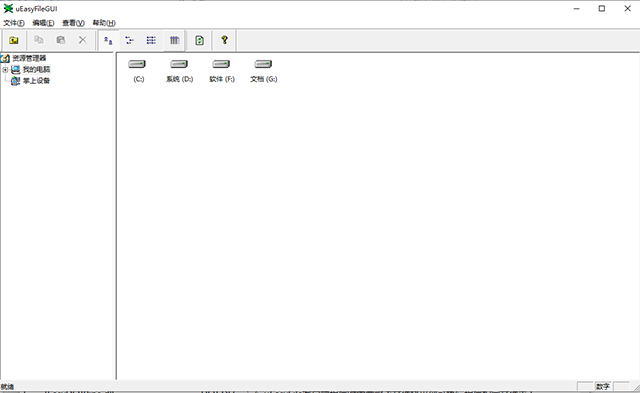Switch to details view mode

174,40
